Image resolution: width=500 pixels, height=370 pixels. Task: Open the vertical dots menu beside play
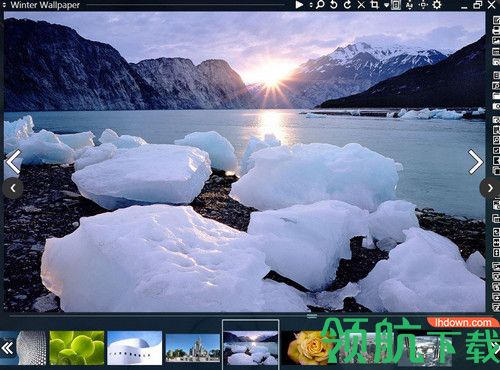click(x=311, y=5)
